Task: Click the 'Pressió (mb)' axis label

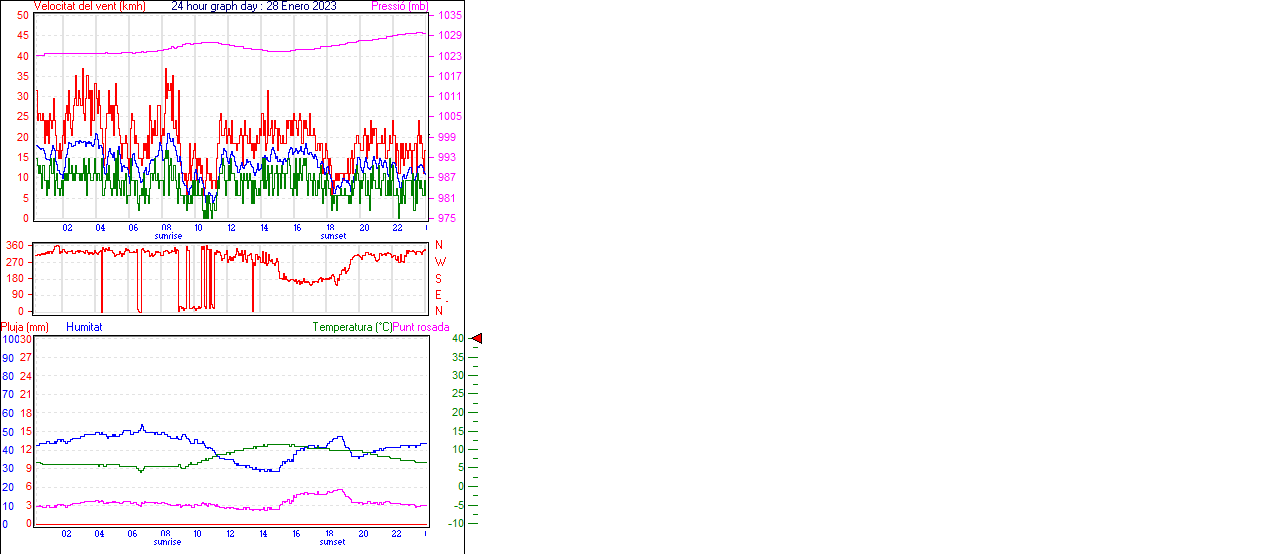Action: click(399, 6)
